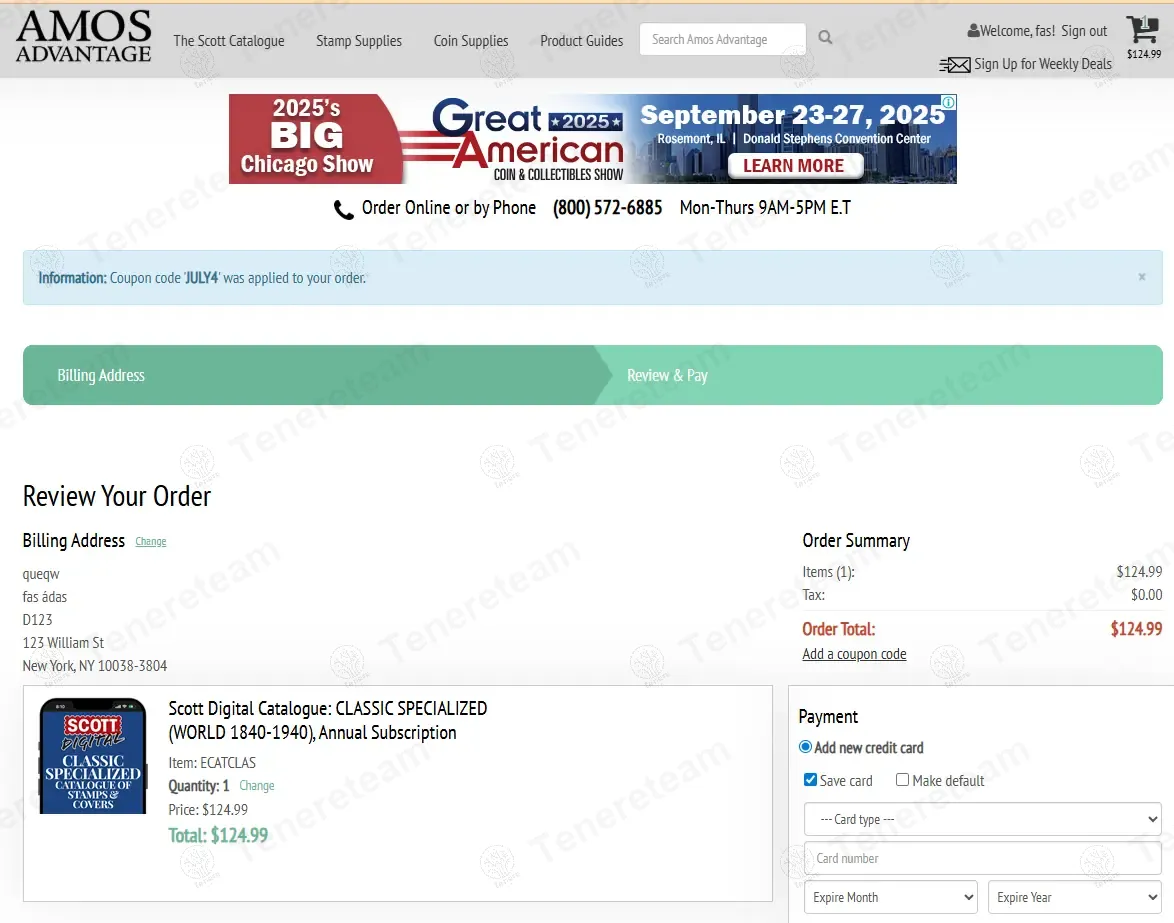Expand the Expire Month dropdown
Image resolution: width=1174 pixels, height=923 pixels.
coord(890,897)
